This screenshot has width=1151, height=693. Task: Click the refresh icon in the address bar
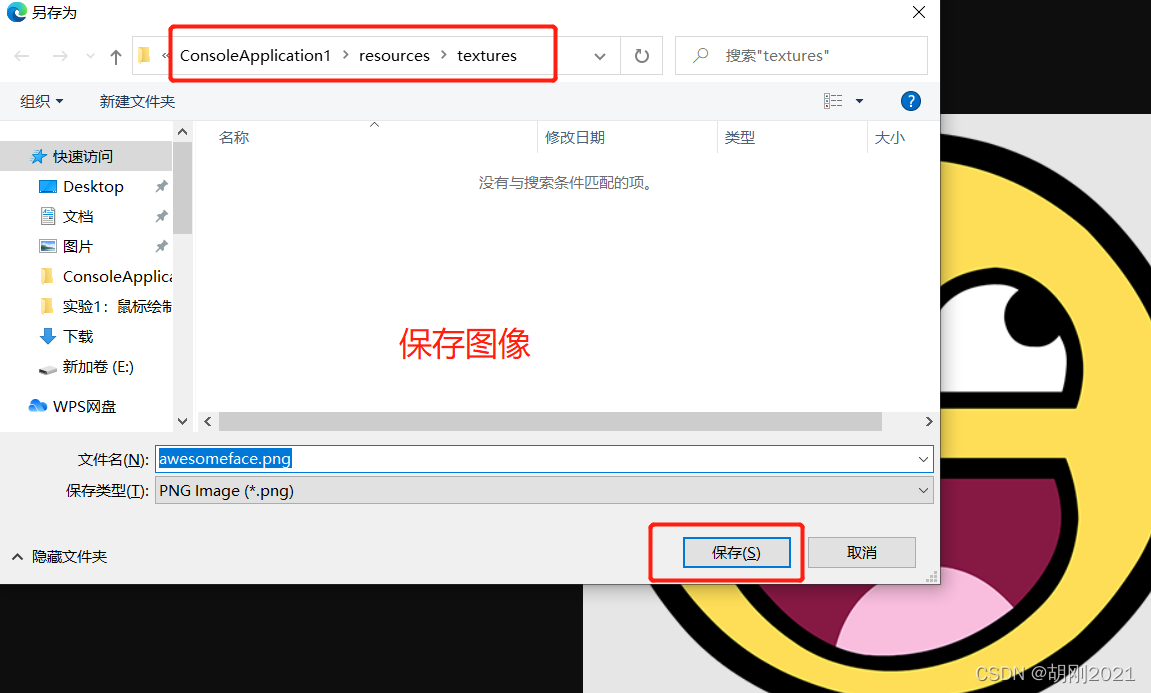[640, 55]
